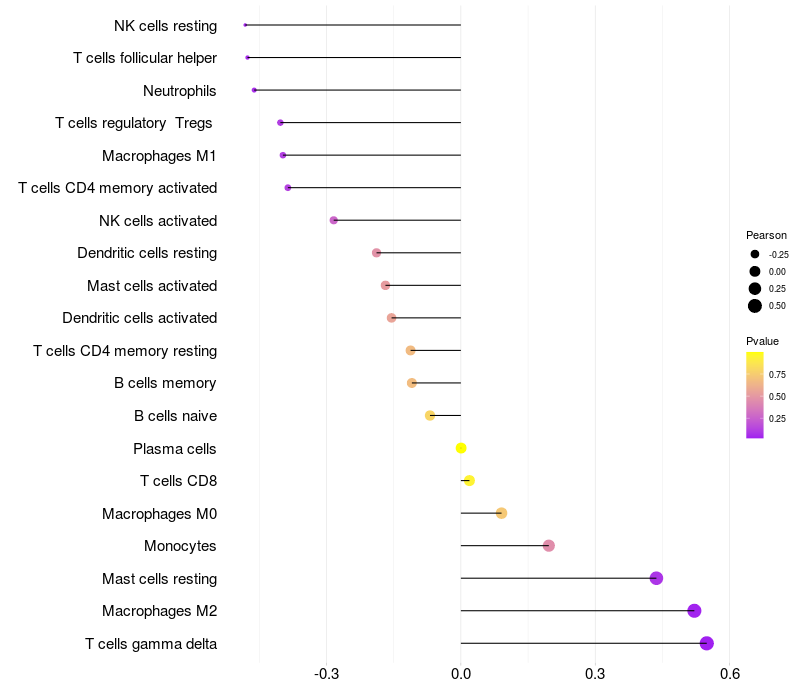Viewport: 800px width, 700px height.
Task: Select the NK cells resting tiny dot
Action: tap(245, 25)
